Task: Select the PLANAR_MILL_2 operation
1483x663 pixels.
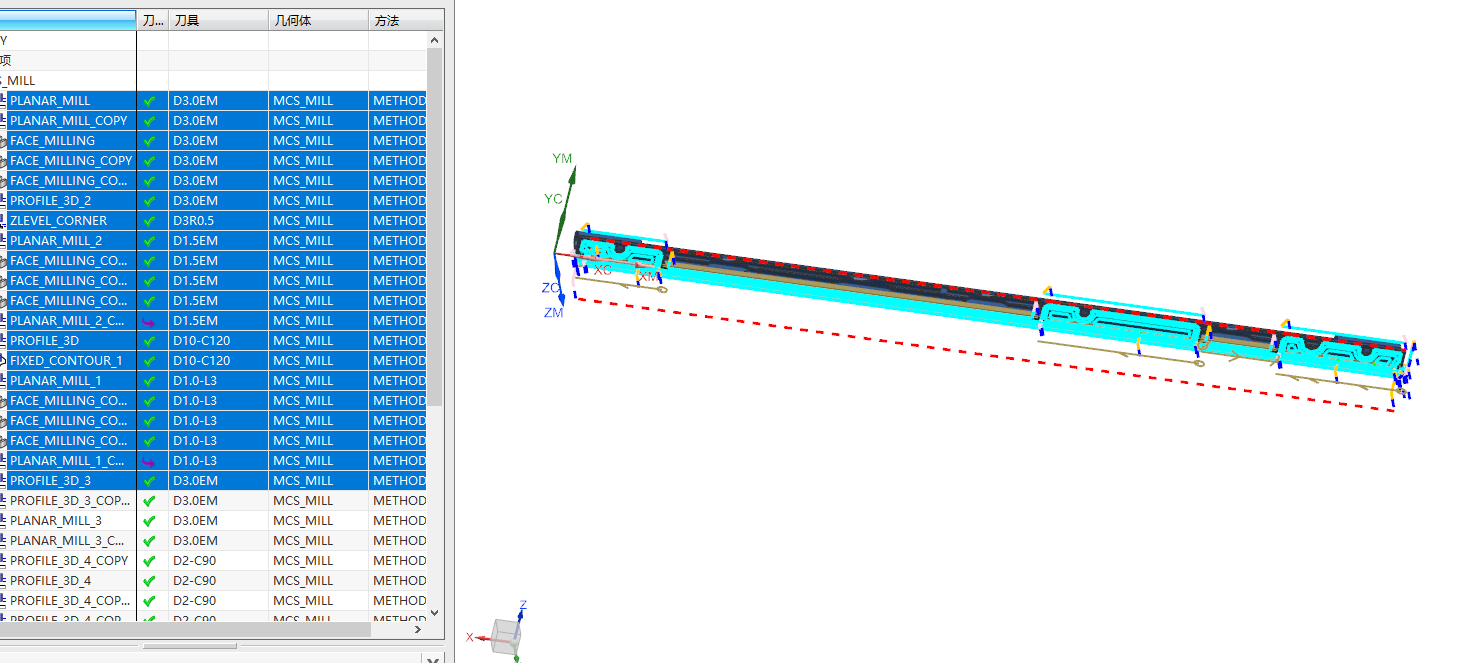Action: pyautogui.click(x=56, y=241)
